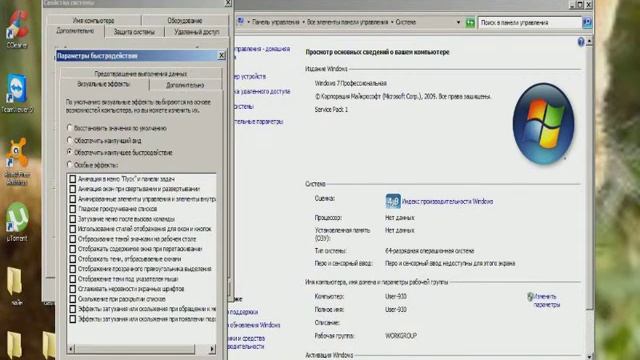Check Эффекты затухания при обращении к меню
640x360 pixels.
click(72, 309)
